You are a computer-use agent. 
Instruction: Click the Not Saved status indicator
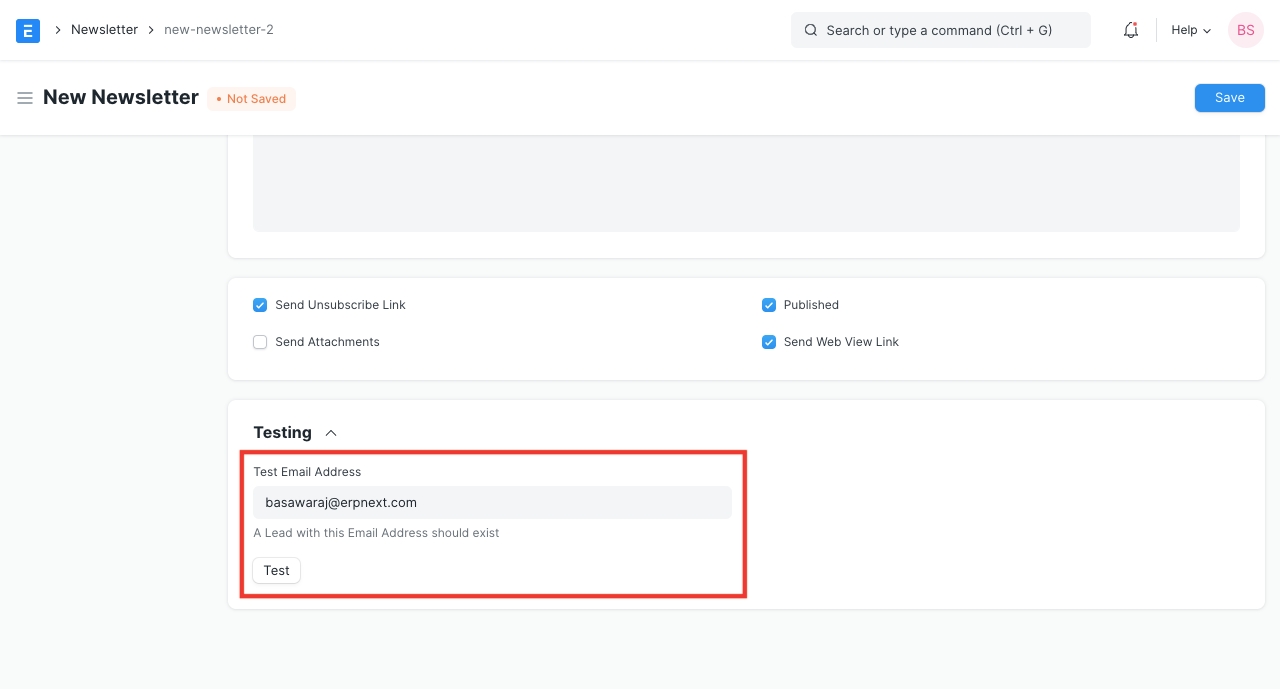(251, 99)
